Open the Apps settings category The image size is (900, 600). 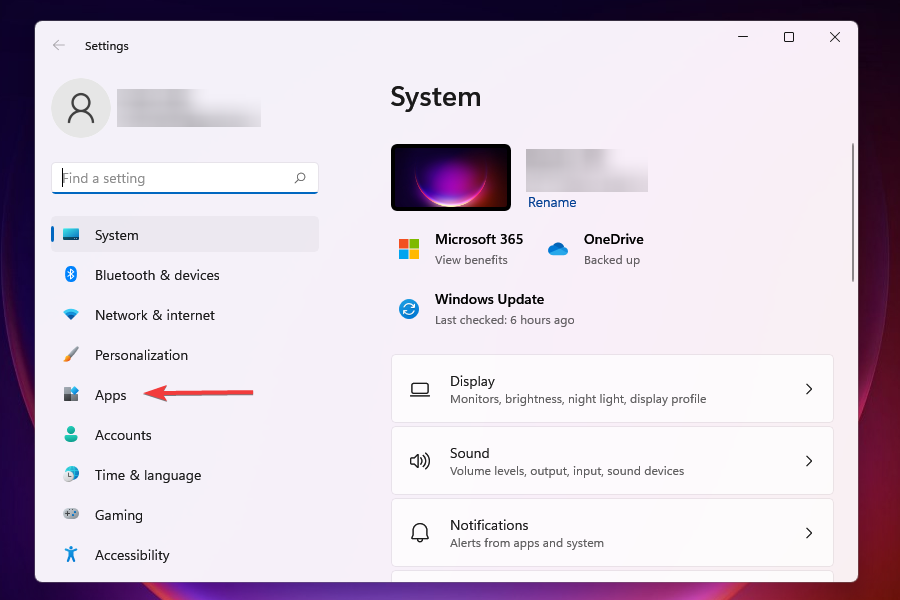click(x=185, y=394)
